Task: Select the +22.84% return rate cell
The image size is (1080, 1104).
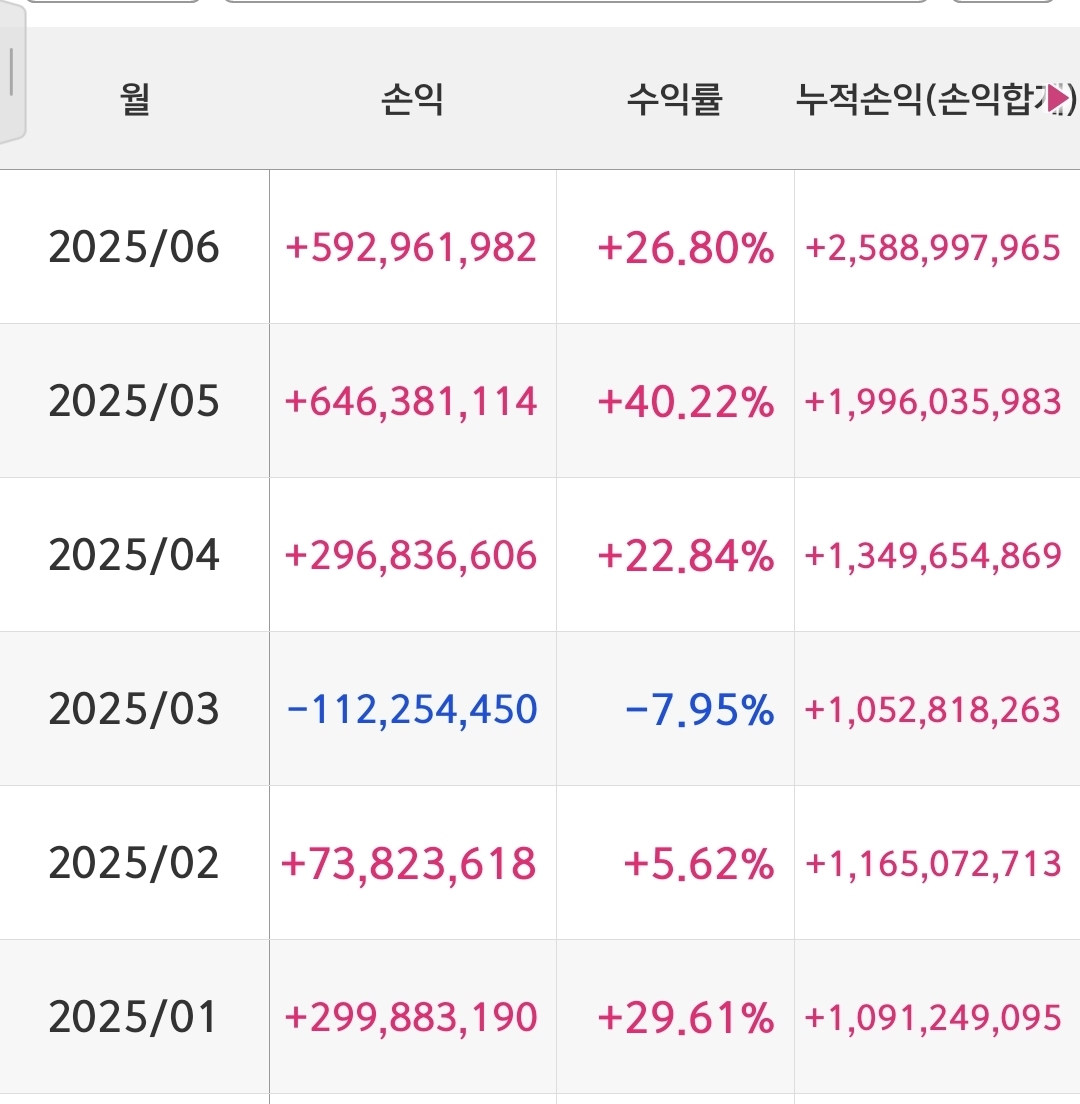Action: coord(686,555)
